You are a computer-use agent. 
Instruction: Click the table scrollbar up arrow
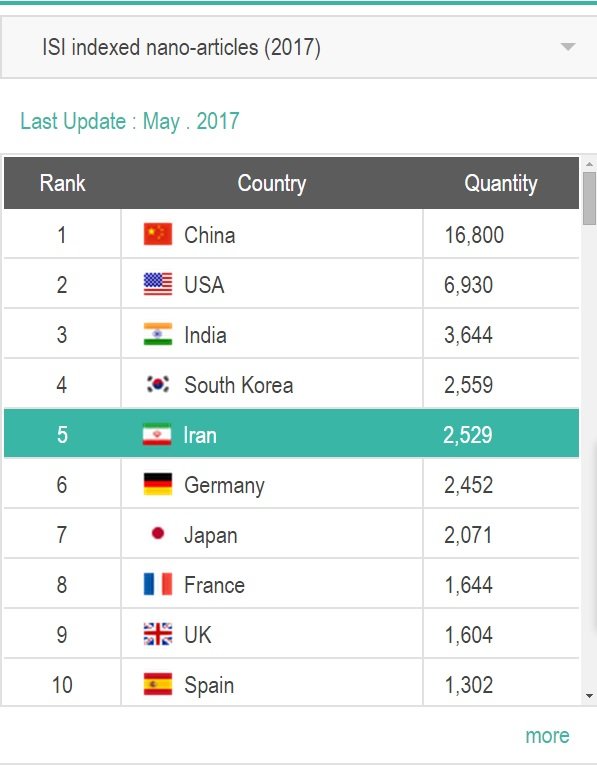click(x=589, y=164)
